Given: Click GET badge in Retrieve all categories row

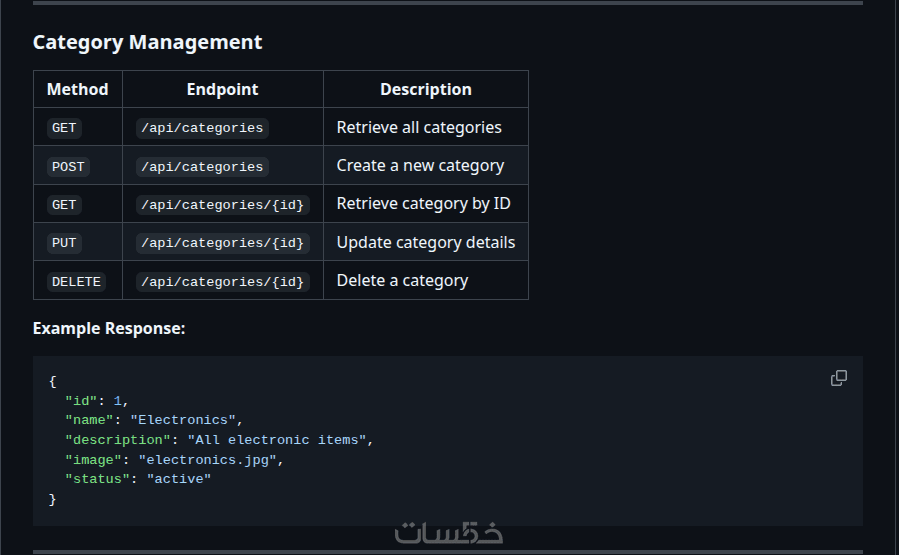Looking at the screenshot, I should tap(64, 128).
